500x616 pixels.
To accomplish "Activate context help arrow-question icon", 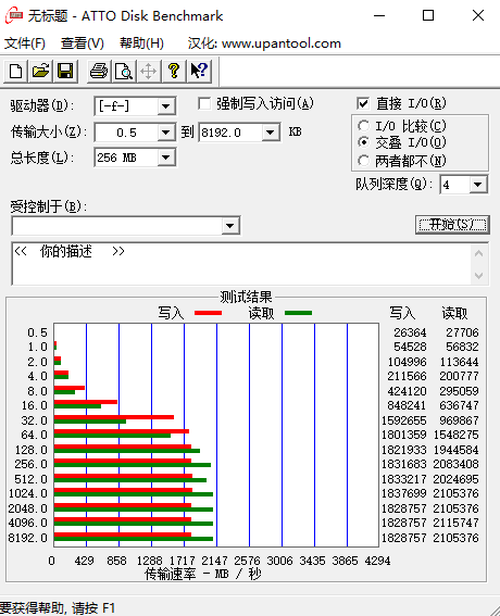I will [x=199, y=71].
